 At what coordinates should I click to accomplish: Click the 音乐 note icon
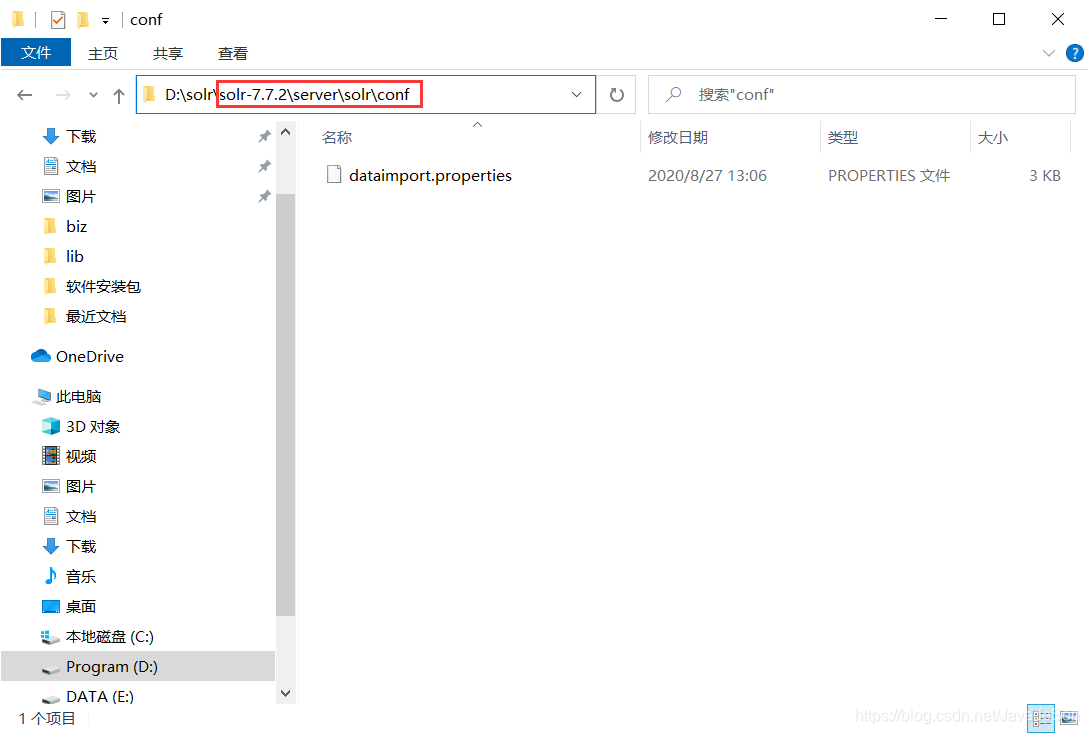51,576
